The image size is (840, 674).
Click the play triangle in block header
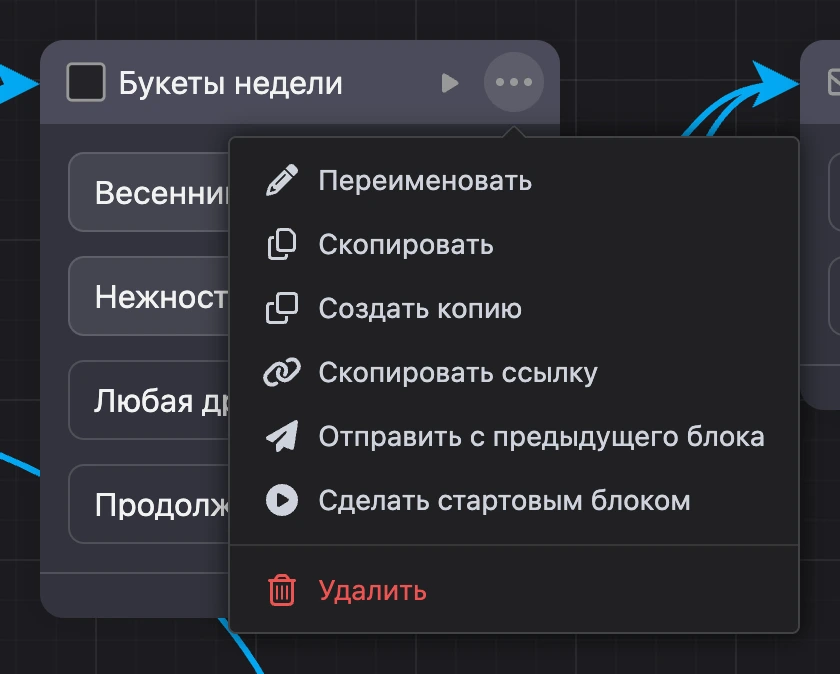(x=449, y=83)
